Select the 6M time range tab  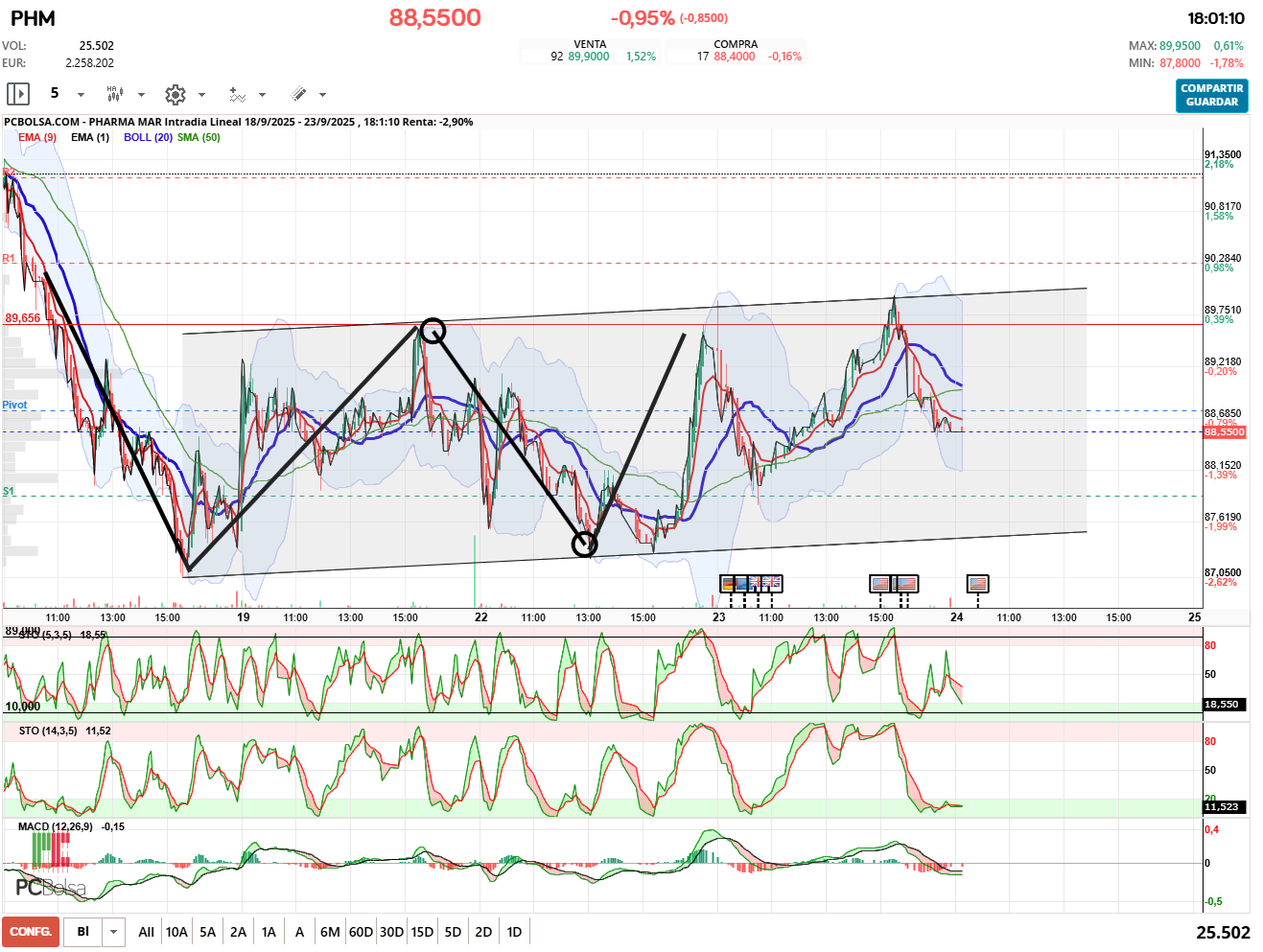click(330, 932)
